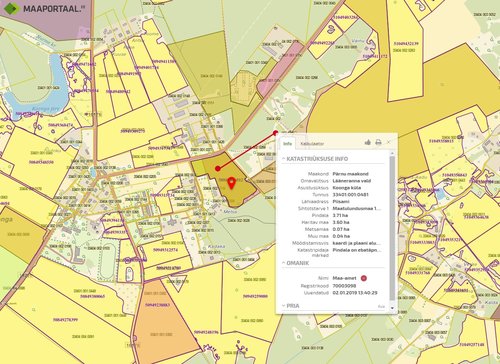This screenshot has height=364, width=500.
Task: Click the Maaportaal logo
Action: (43, 8)
